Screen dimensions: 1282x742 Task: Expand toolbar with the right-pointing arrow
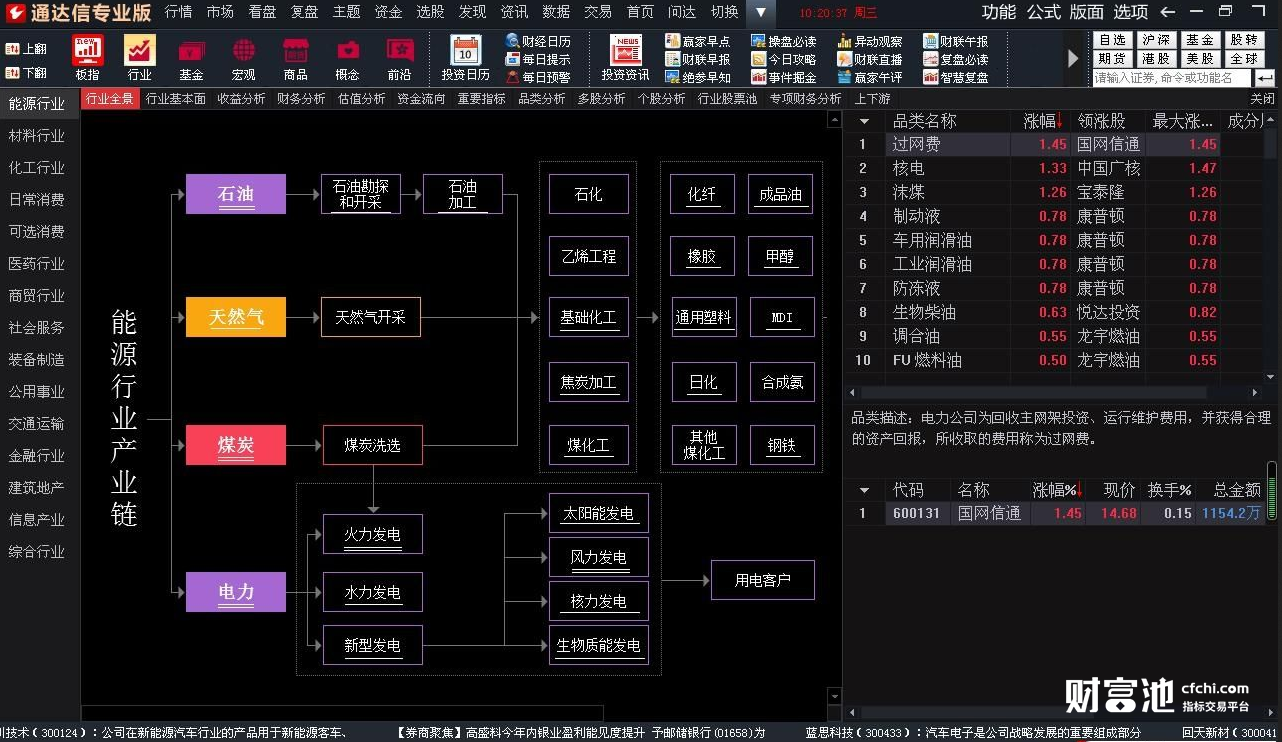(1074, 59)
